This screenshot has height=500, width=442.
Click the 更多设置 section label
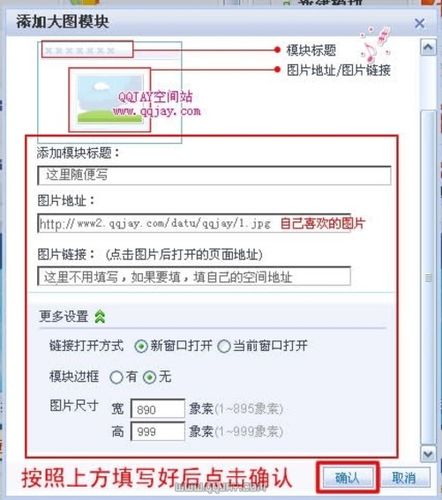click(x=63, y=316)
